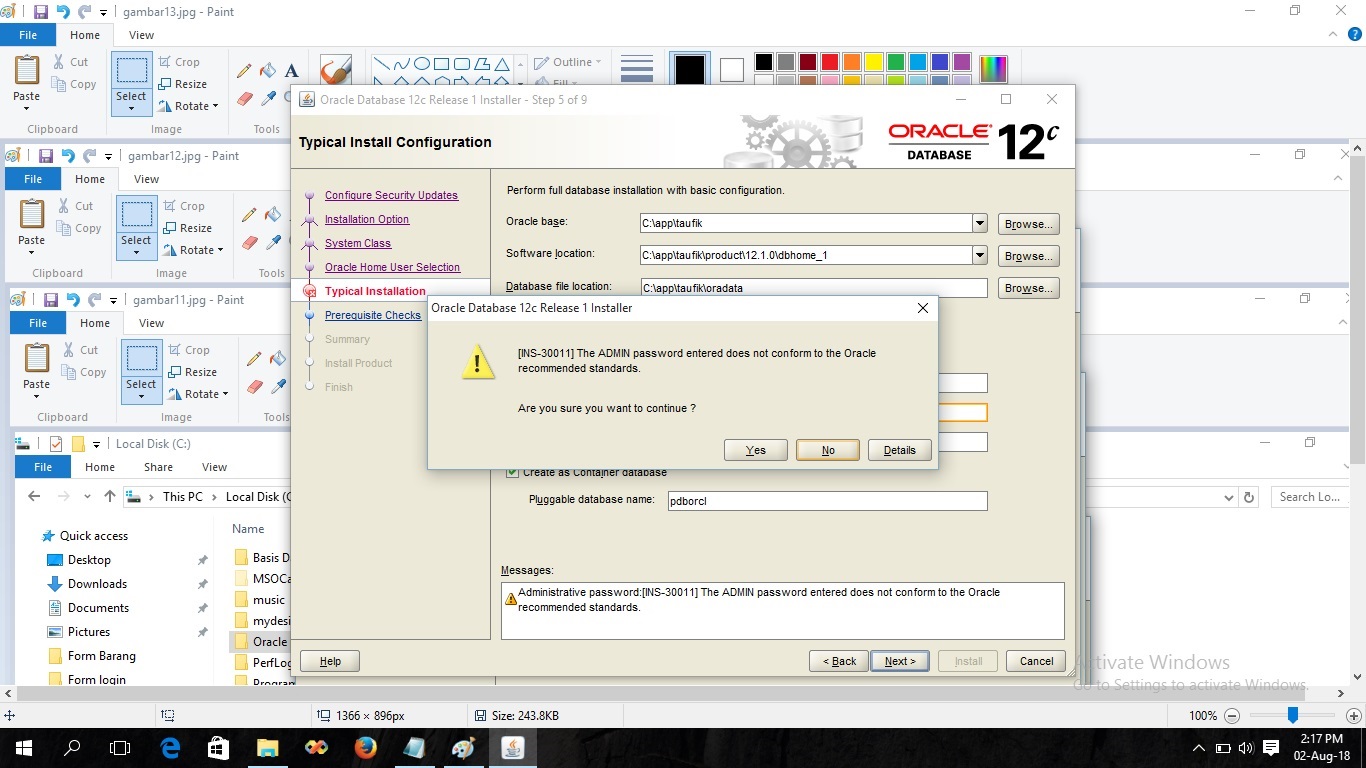Click the Save icon in gambar12 title bar
1366x768 pixels.
[x=46, y=156]
